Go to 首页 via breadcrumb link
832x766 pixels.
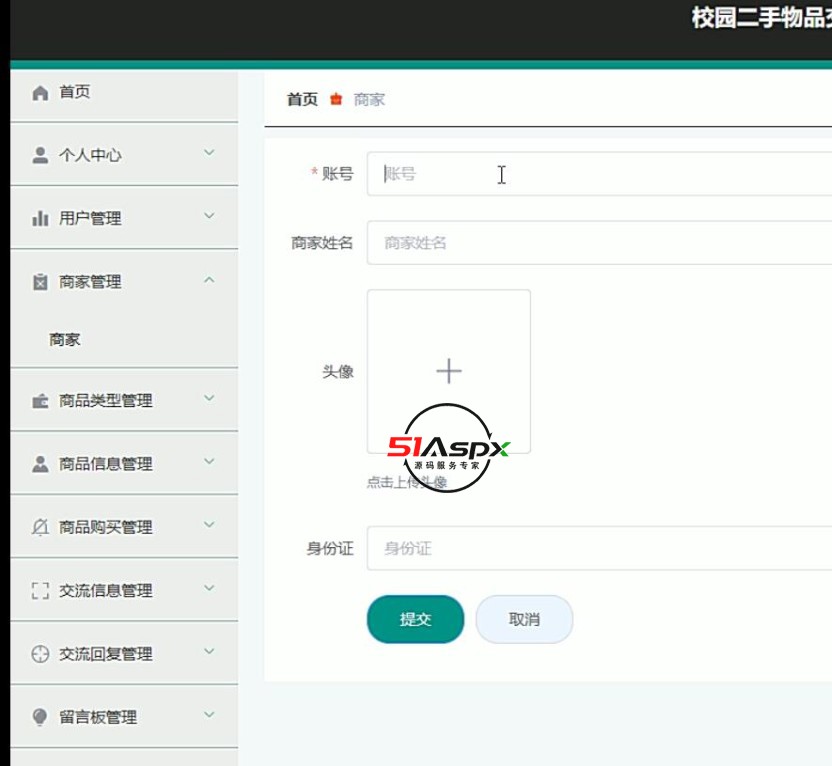pyautogui.click(x=302, y=99)
